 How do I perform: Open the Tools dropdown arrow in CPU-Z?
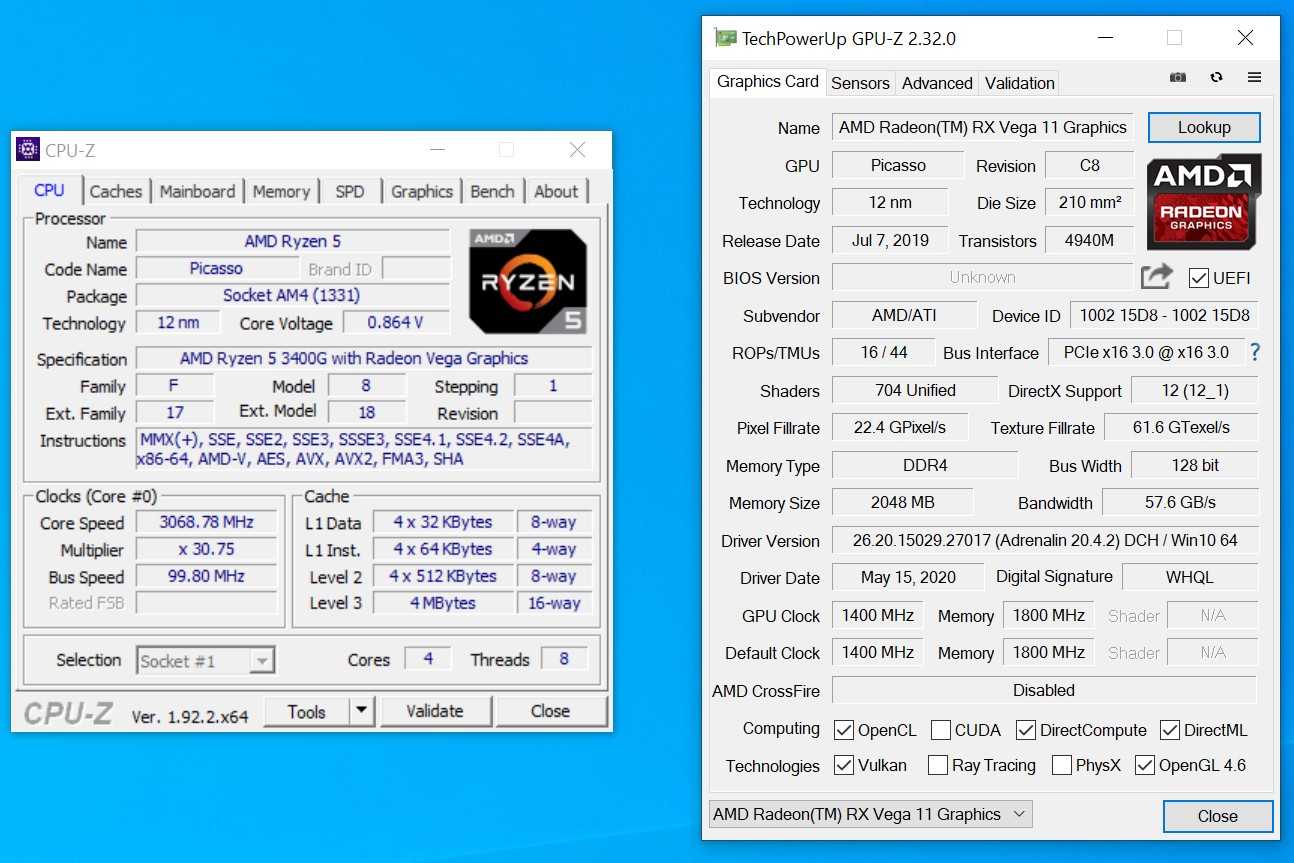tap(361, 712)
